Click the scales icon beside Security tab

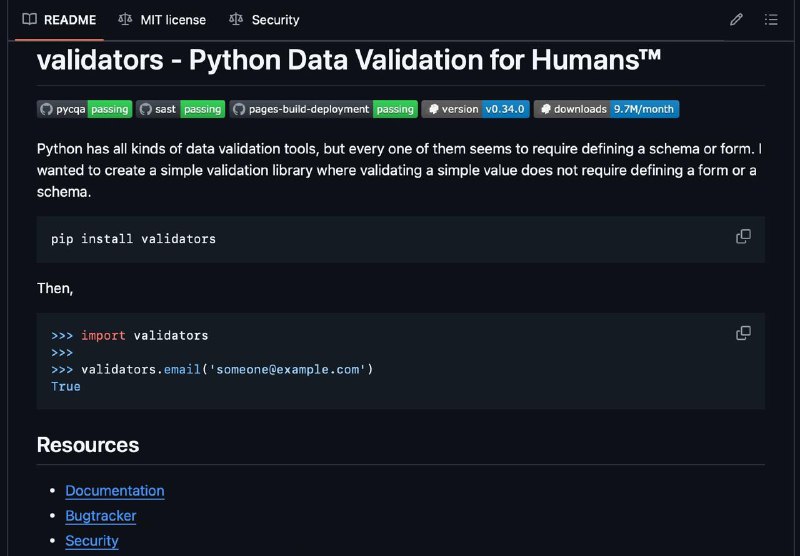point(236,20)
